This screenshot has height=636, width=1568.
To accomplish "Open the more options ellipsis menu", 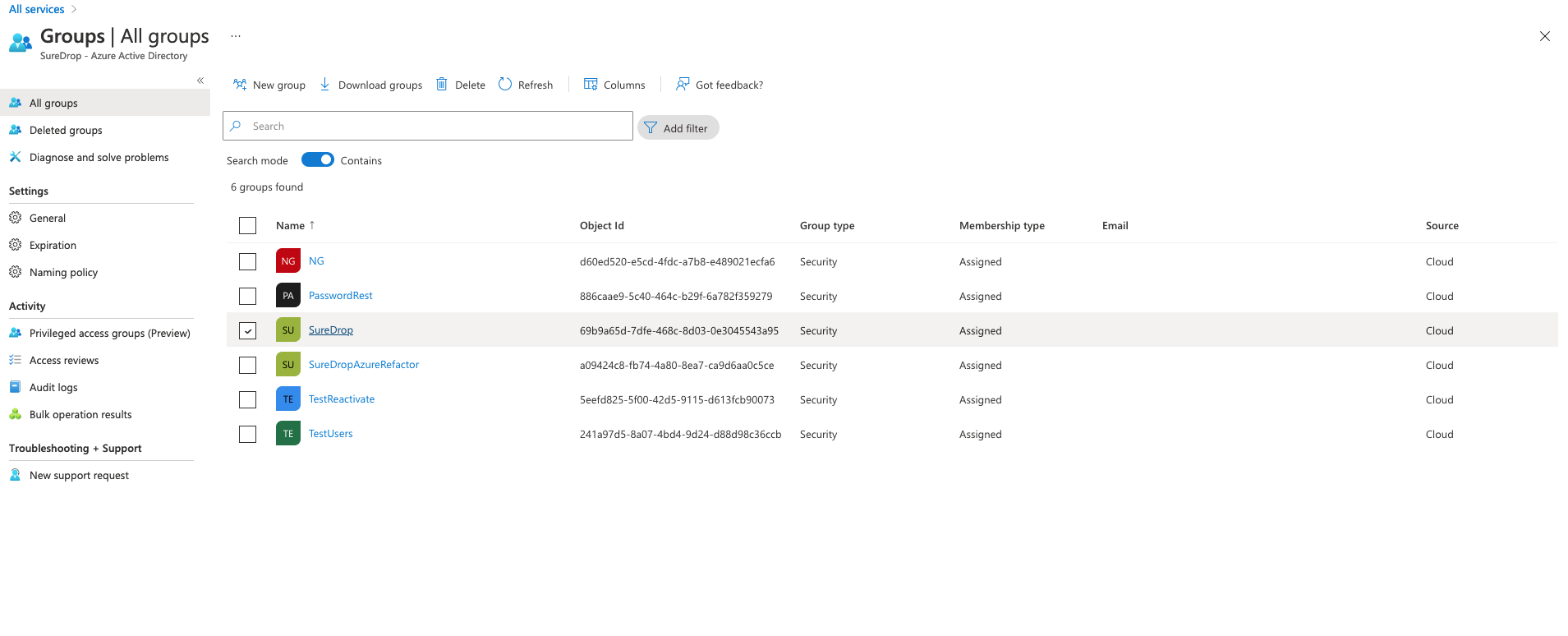I will 236,36.
